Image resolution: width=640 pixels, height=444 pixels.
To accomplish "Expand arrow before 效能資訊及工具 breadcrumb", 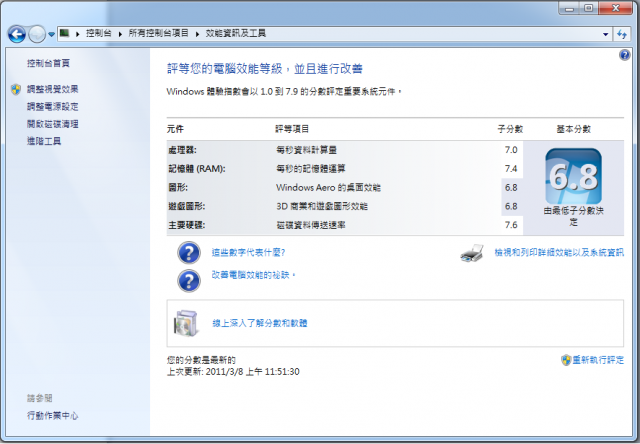I will pyautogui.click(x=197, y=34).
